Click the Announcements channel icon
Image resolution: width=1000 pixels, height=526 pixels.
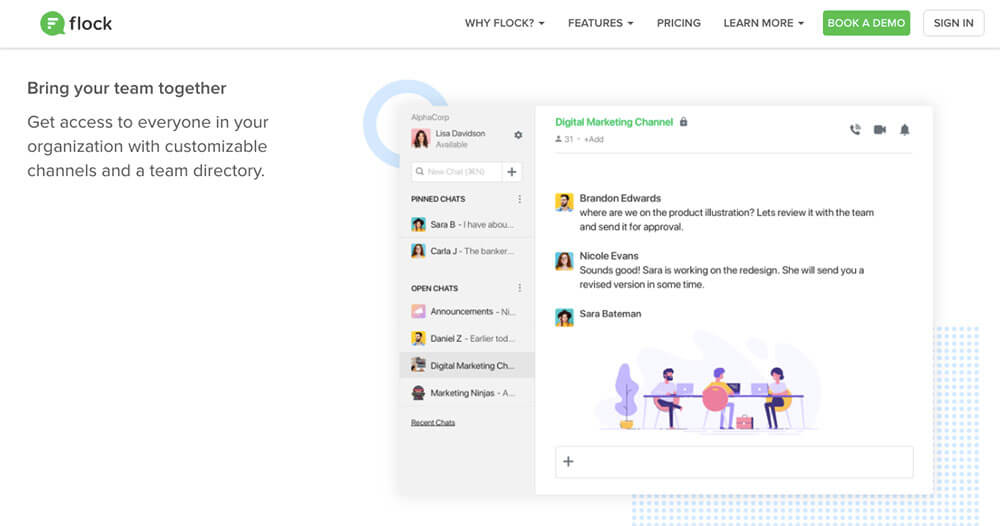click(418, 312)
